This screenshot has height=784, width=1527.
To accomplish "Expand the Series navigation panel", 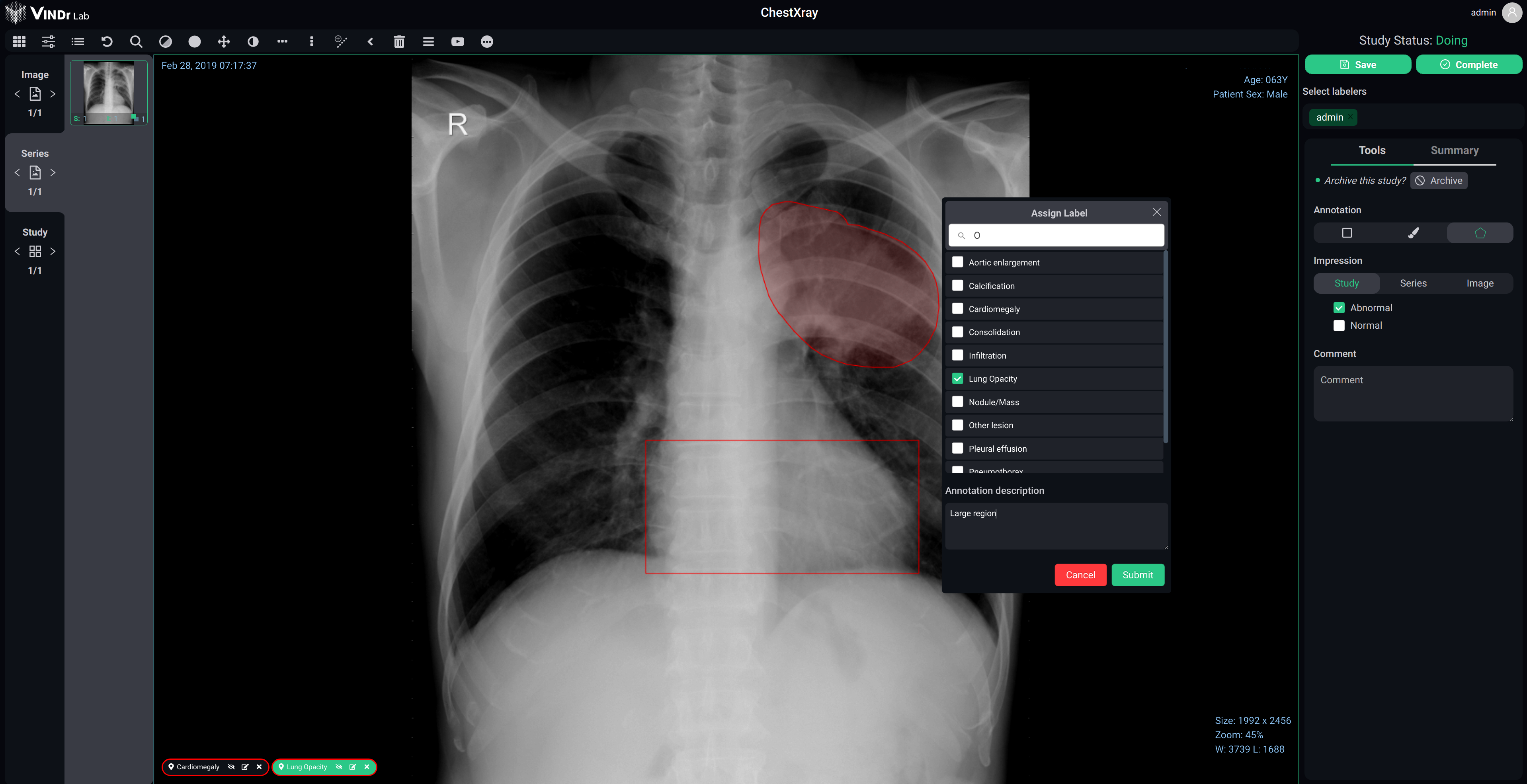I will [x=35, y=172].
